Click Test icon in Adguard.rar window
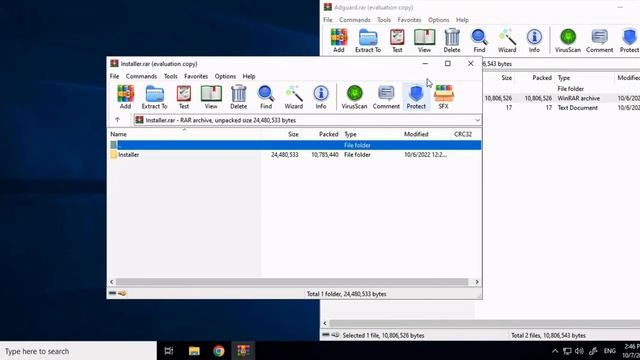This screenshot has width=640, height=360. [397, 41]
